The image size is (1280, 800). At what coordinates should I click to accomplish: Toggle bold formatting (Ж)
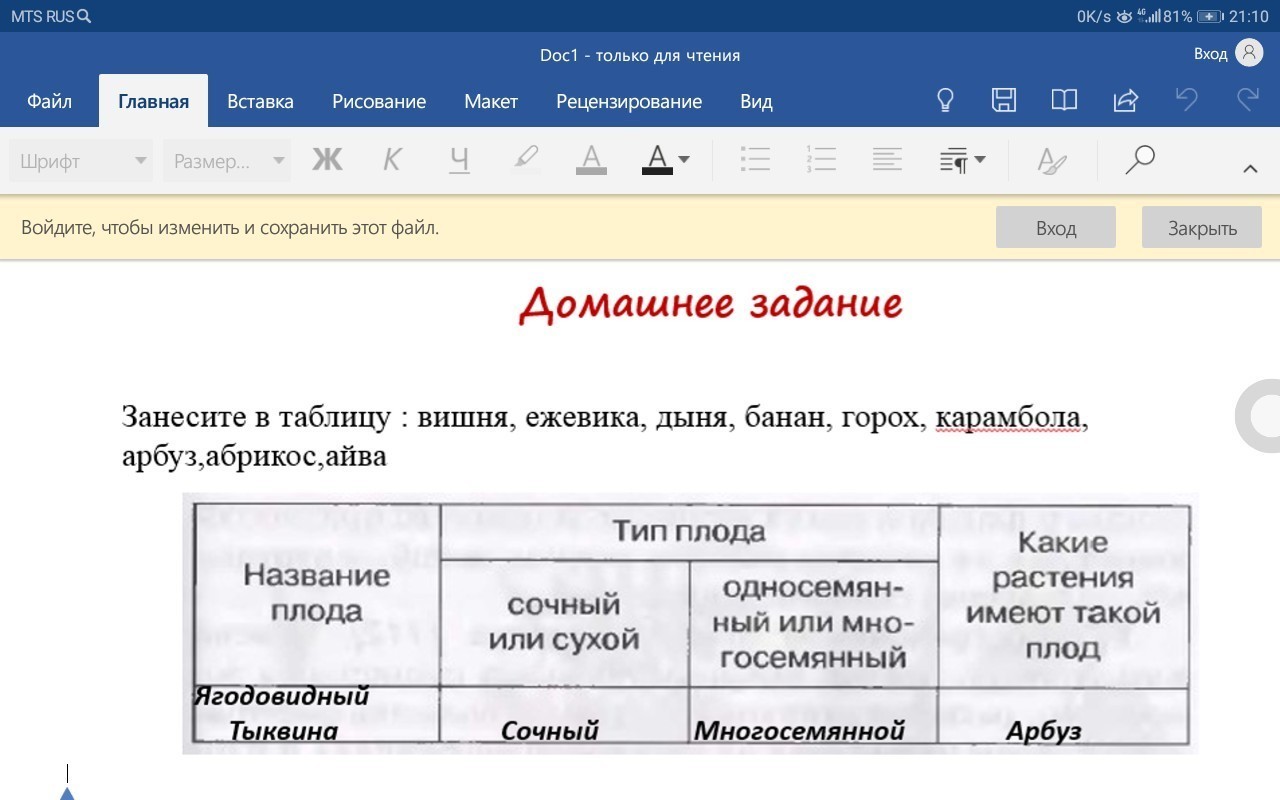[x=327, y=160]
